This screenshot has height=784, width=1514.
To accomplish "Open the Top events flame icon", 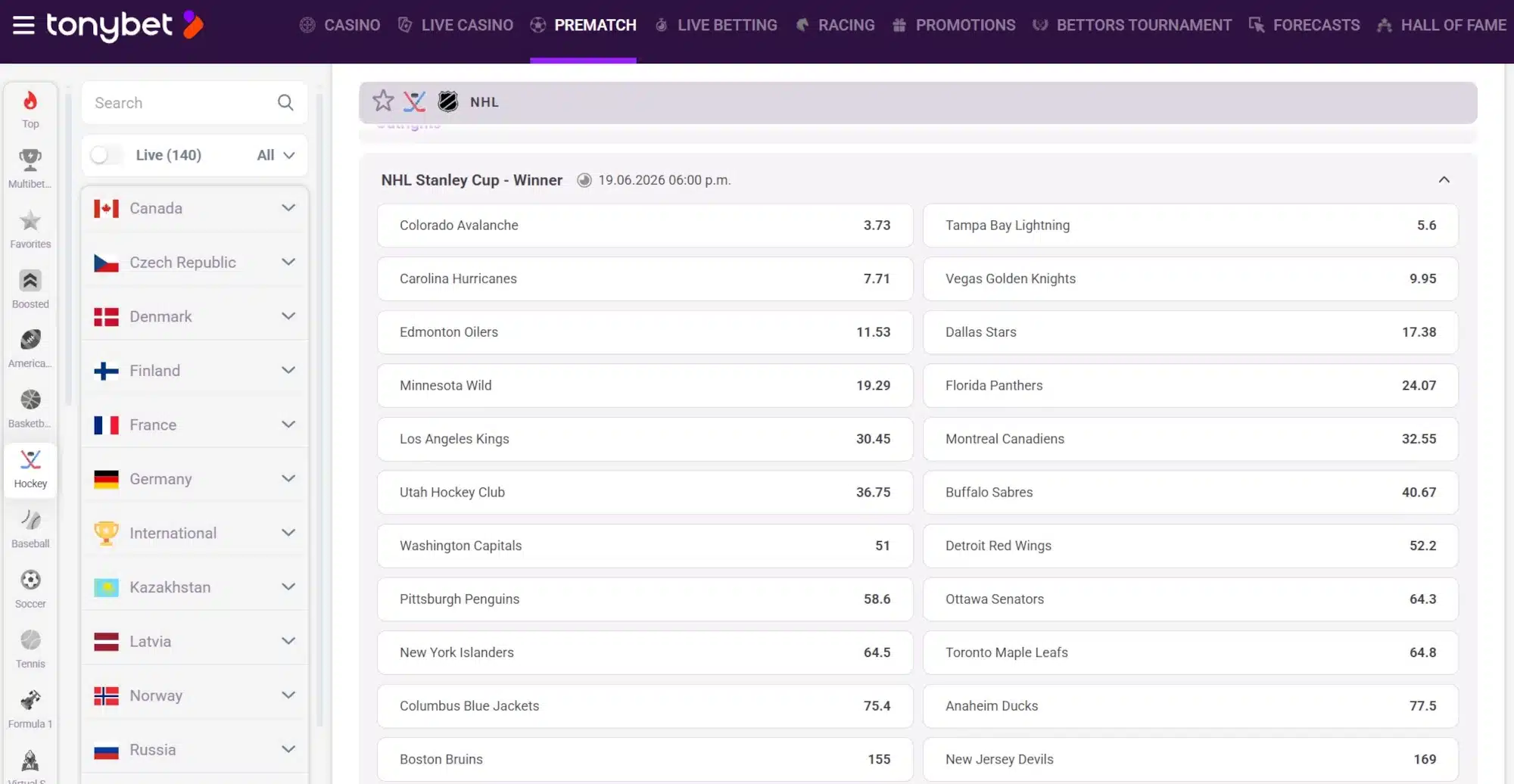I will (30, 104).
